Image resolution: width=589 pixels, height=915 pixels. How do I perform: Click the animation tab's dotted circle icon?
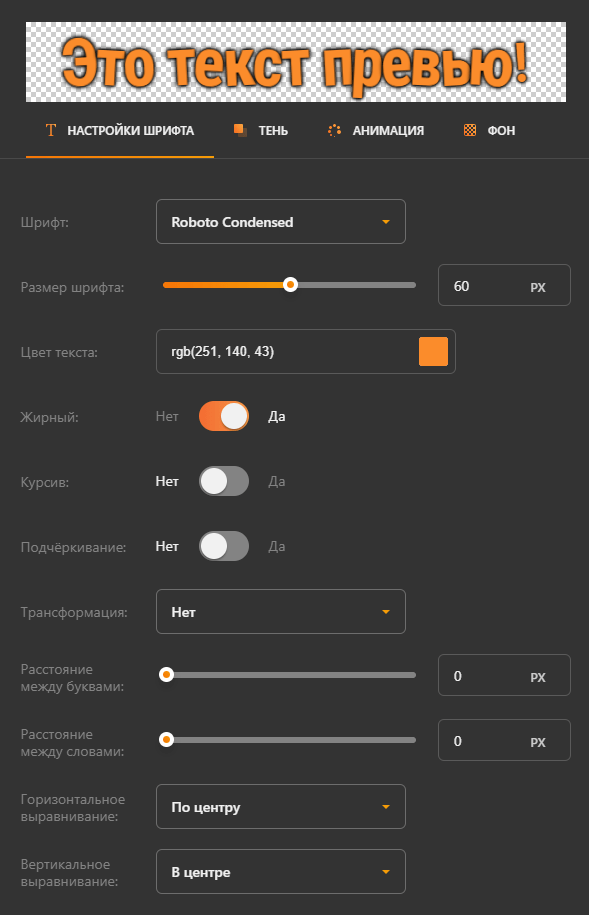(x=334, y=131)
